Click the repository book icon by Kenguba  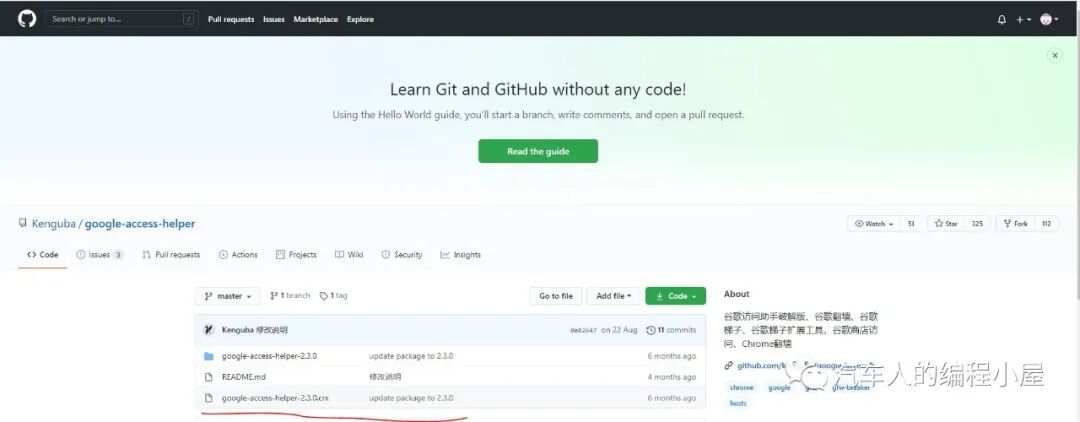click(23, 224)
